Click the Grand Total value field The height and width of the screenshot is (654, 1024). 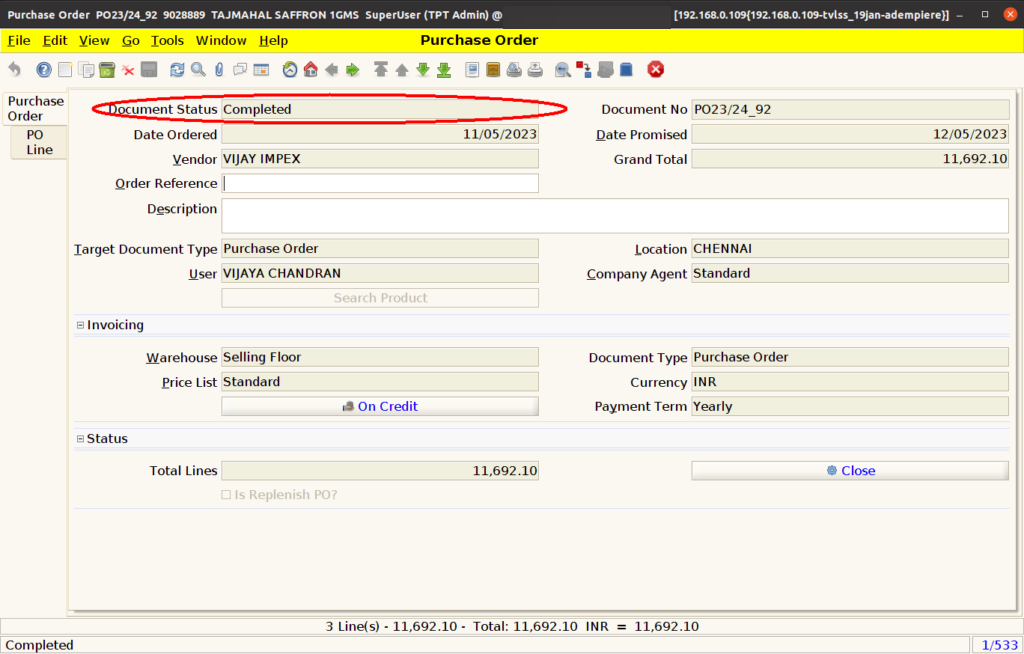pyautogui.click(x=850, y=159)
